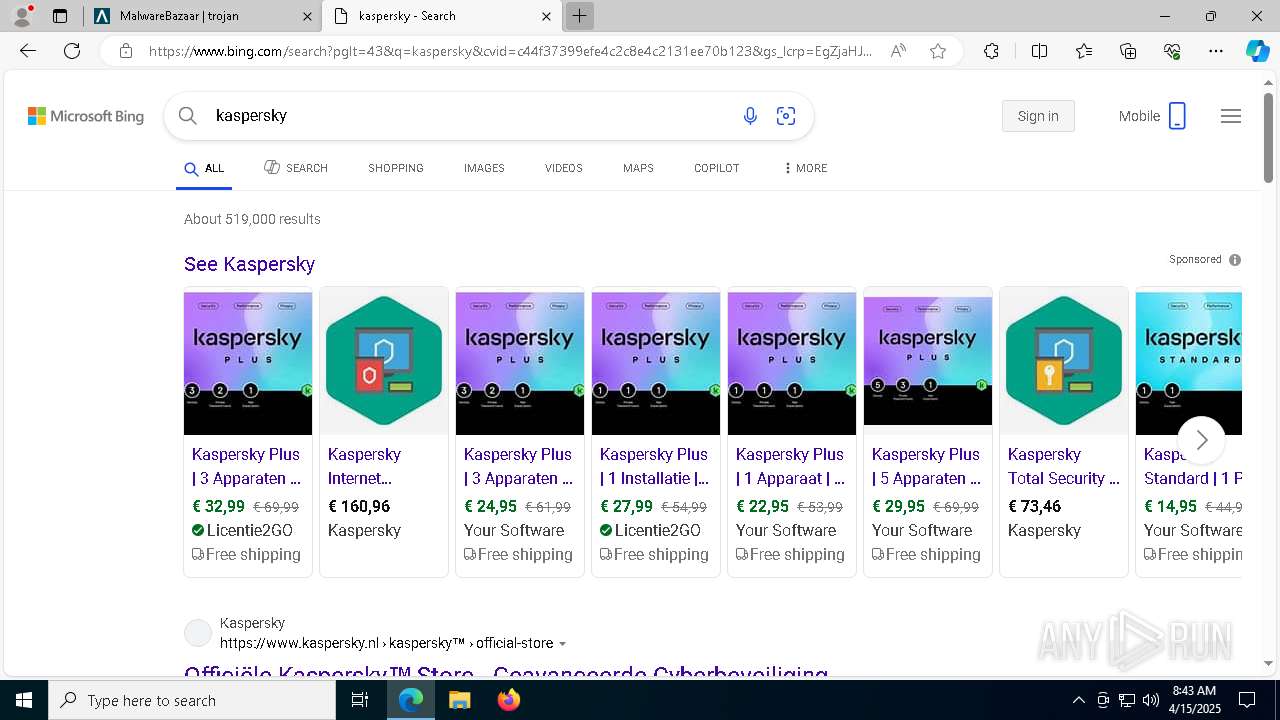1280x720 pixels.
Task: Refresh the current page
Action: point(72,51)
